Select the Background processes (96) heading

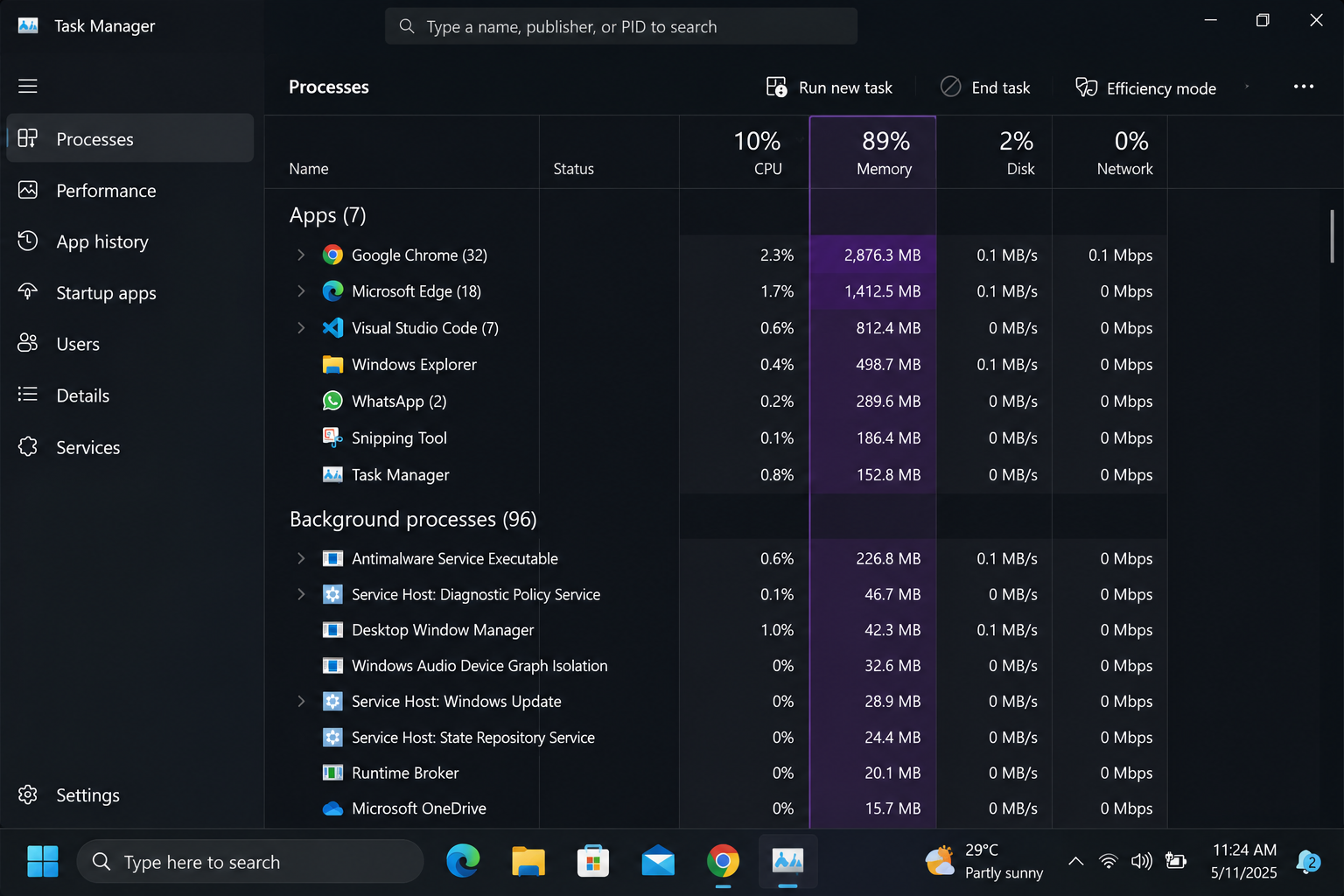(413, 519)
